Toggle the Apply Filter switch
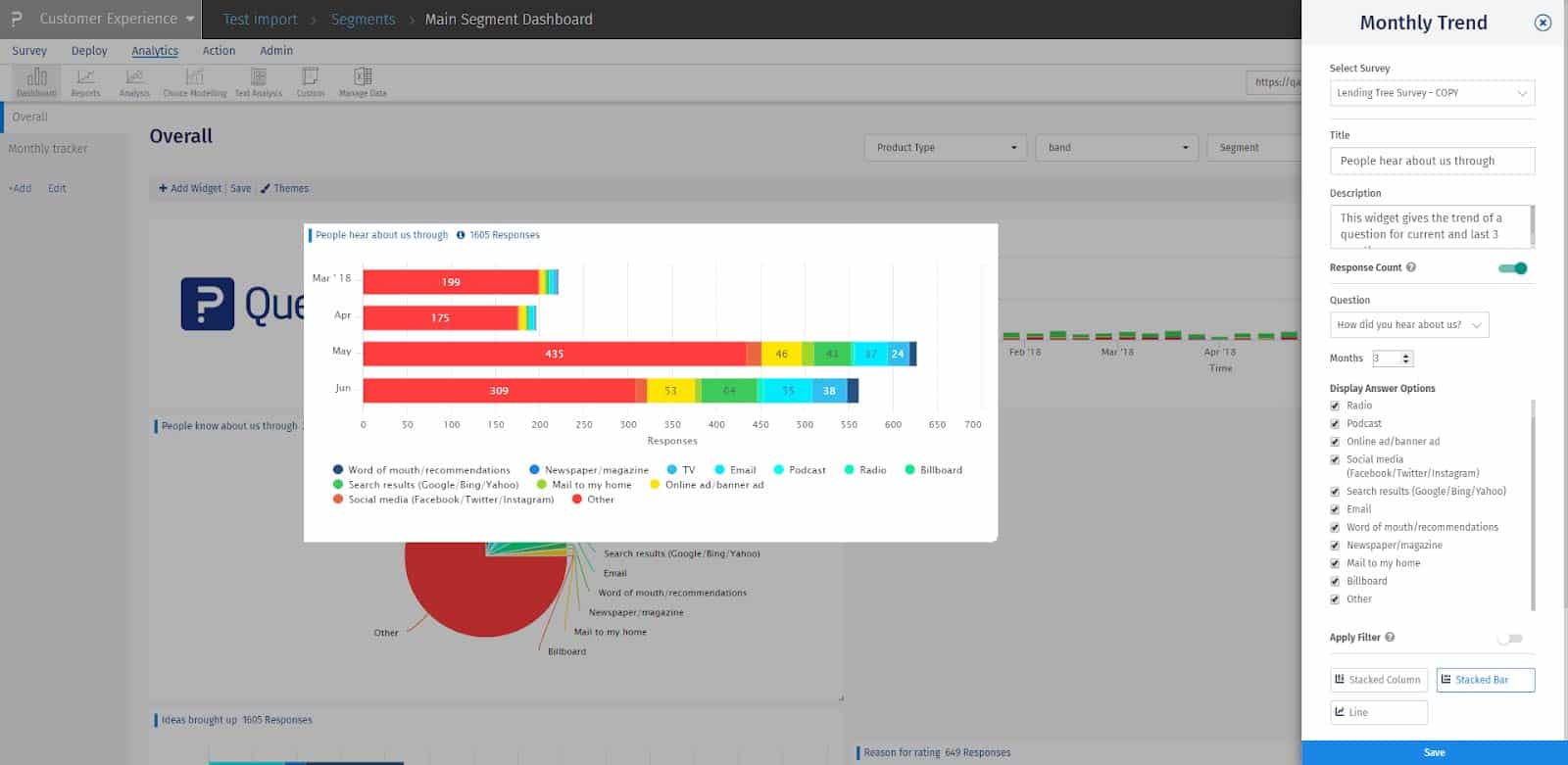This screenshot has height=765, width=1568. (x=1510, y=639)
